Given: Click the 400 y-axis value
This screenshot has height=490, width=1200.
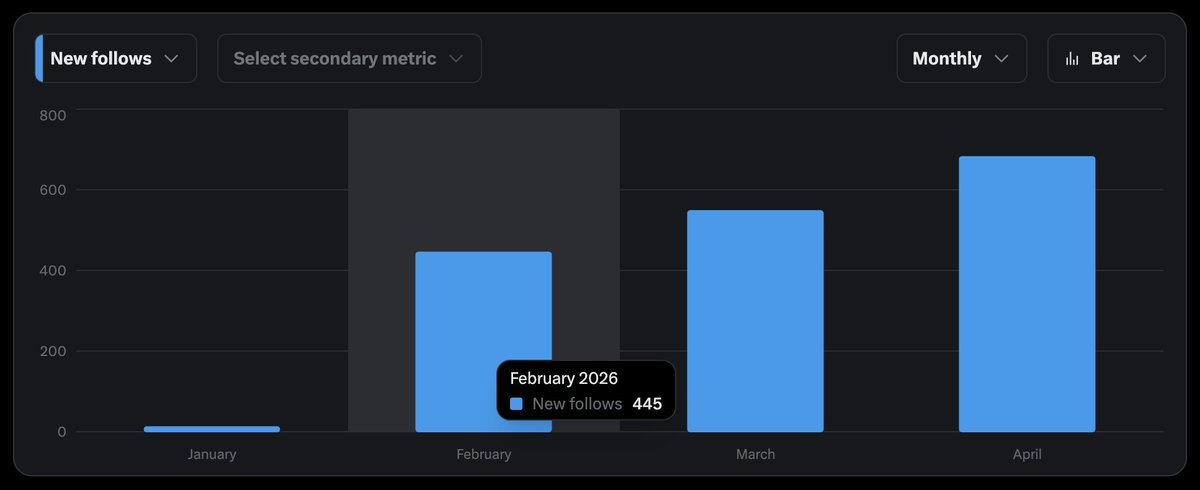Looking at the screenshot, I should pyautogui.click(x=53, y=270).
